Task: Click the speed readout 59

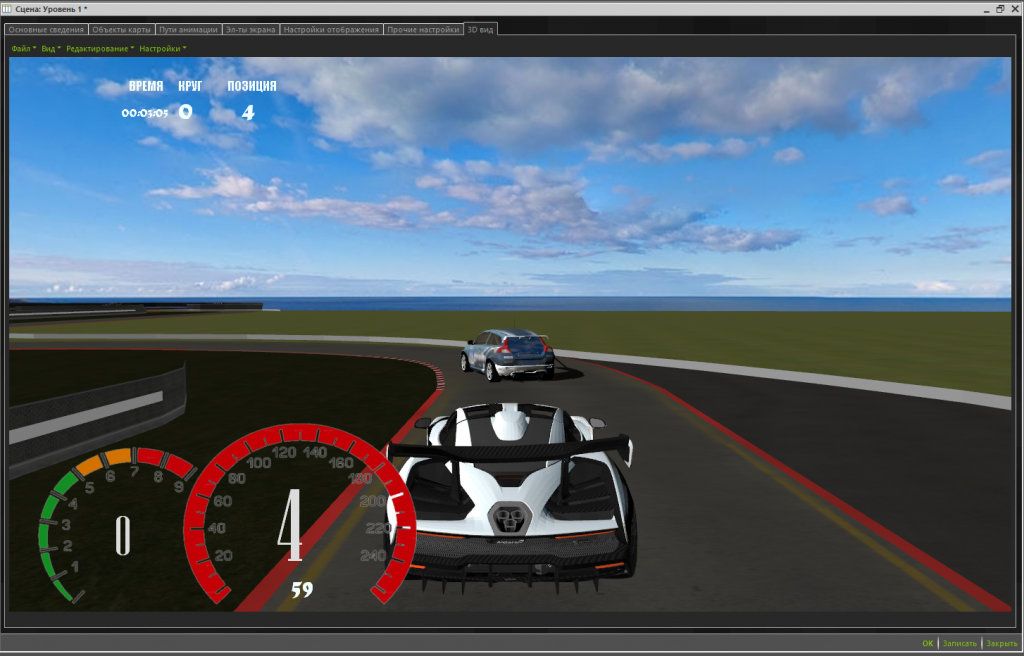Action: [x=302, y=590]
